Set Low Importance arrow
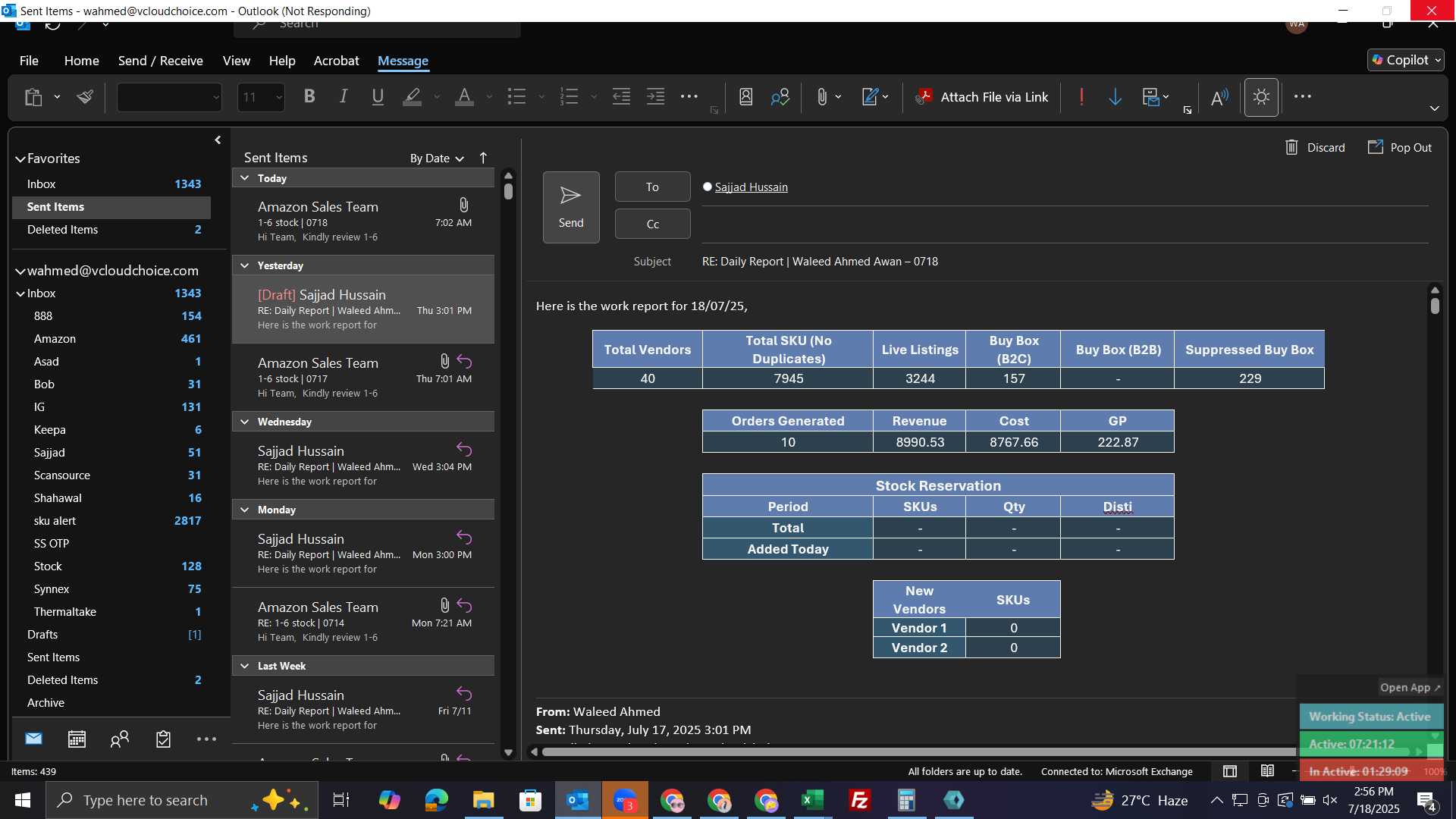Viewport: 1456px width, 819px height. [1115, 96]
